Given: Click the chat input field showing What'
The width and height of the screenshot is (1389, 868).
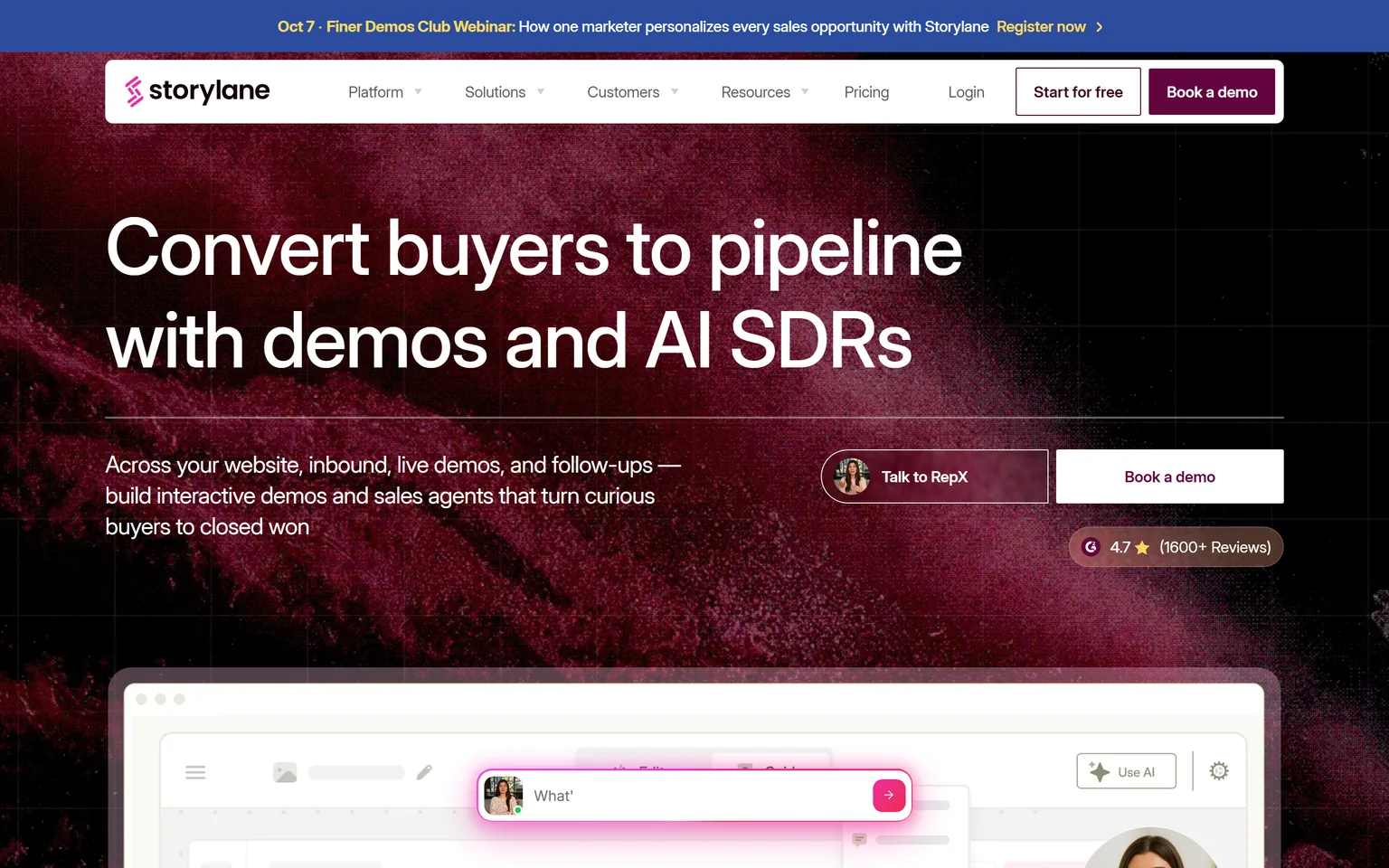Looking at the screenshot, I should [694, 796].
